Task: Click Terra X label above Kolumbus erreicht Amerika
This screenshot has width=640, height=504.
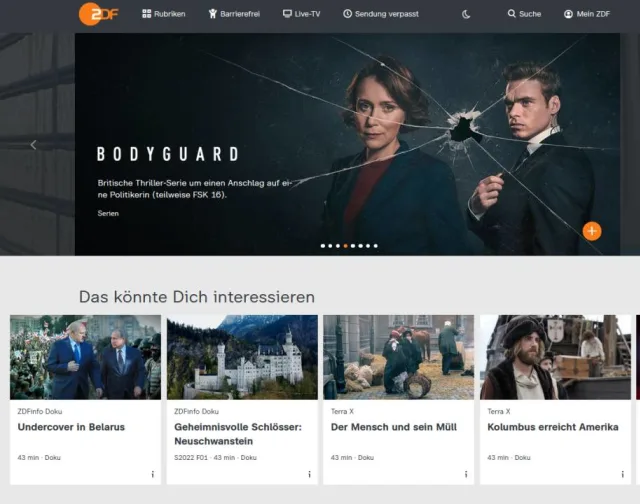Action: click(499, 411)
